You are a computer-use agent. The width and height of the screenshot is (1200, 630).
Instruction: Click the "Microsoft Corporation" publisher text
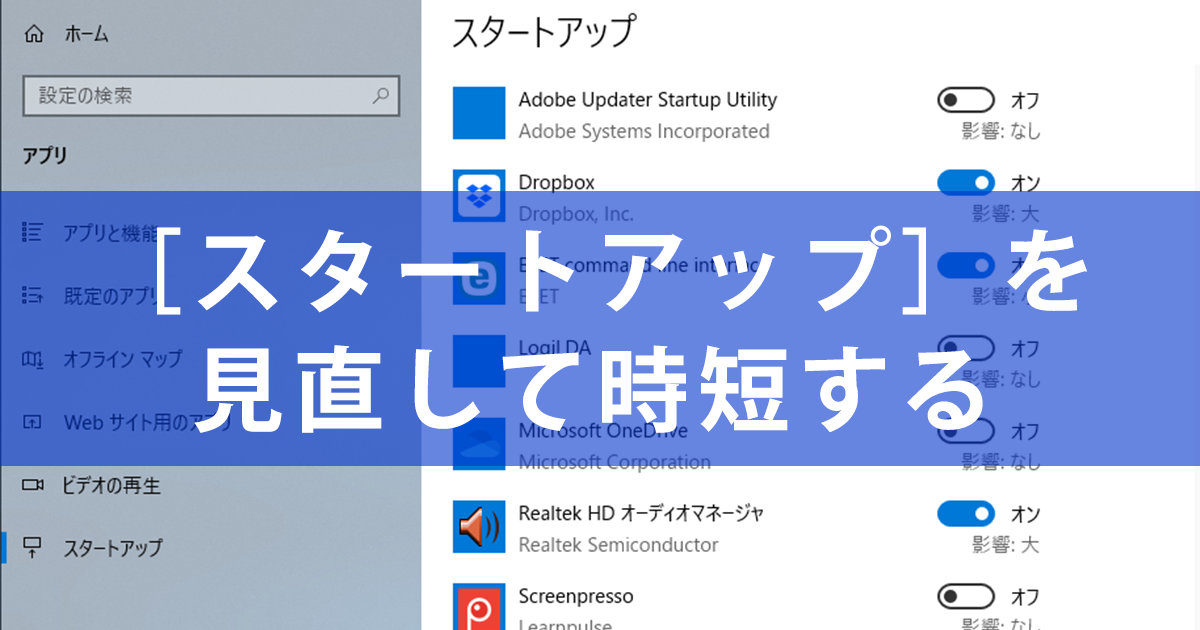pyautogui.click(x=615, y=463)
